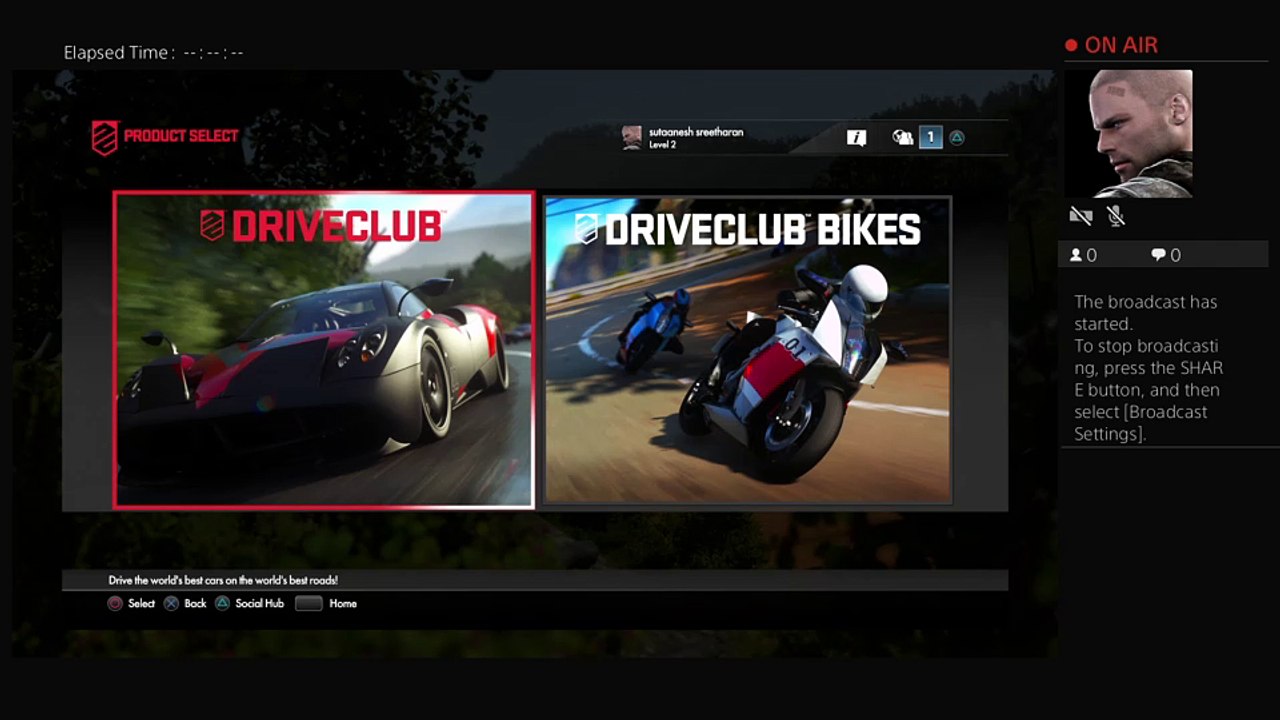
Task: Click the DRIVECLUB title logo on the cars tile
Action: click(x=321, y=227)
